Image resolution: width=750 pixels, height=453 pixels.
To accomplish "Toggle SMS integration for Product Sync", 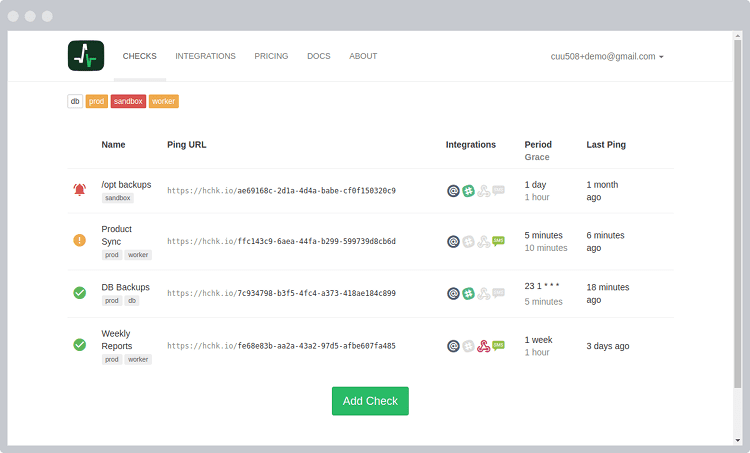I will [498, 241].
